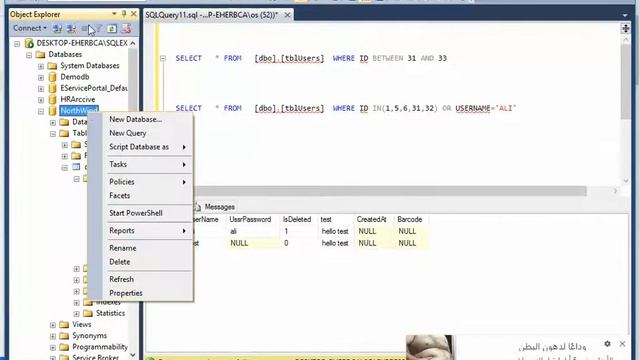This screenshot has width=640, height=360.
Task: Open settings gear on the ad notification
Action: click(x=607, y=344)
